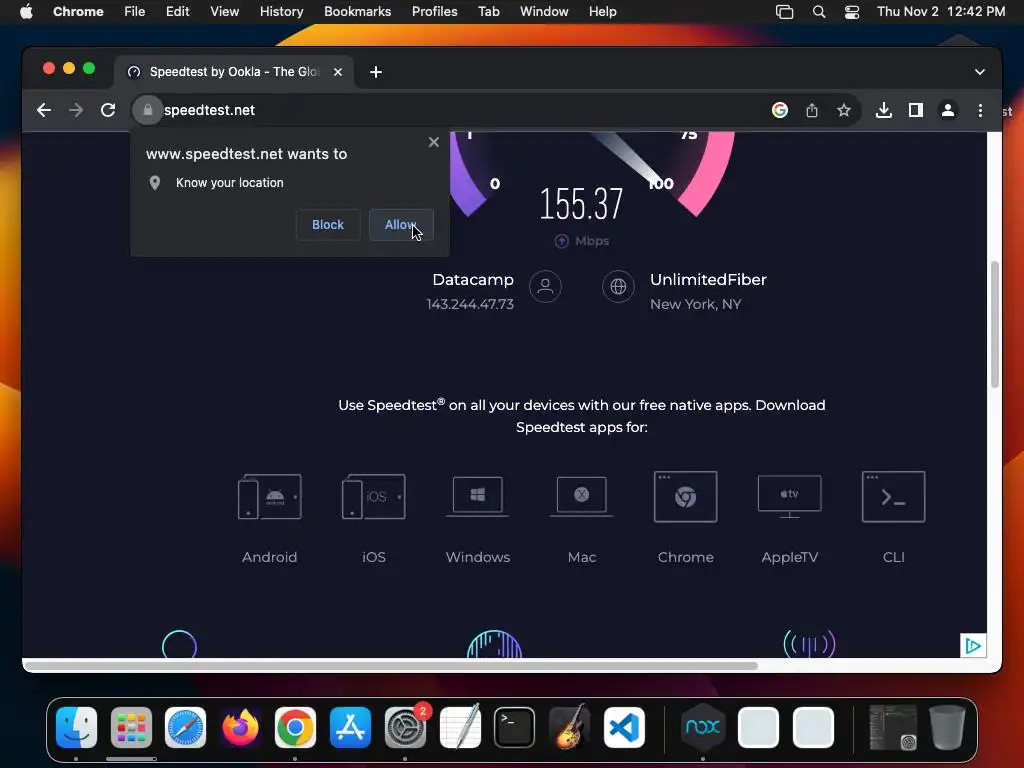Open the CLI app download
The image size is (1024, 768).
(893, 518)
